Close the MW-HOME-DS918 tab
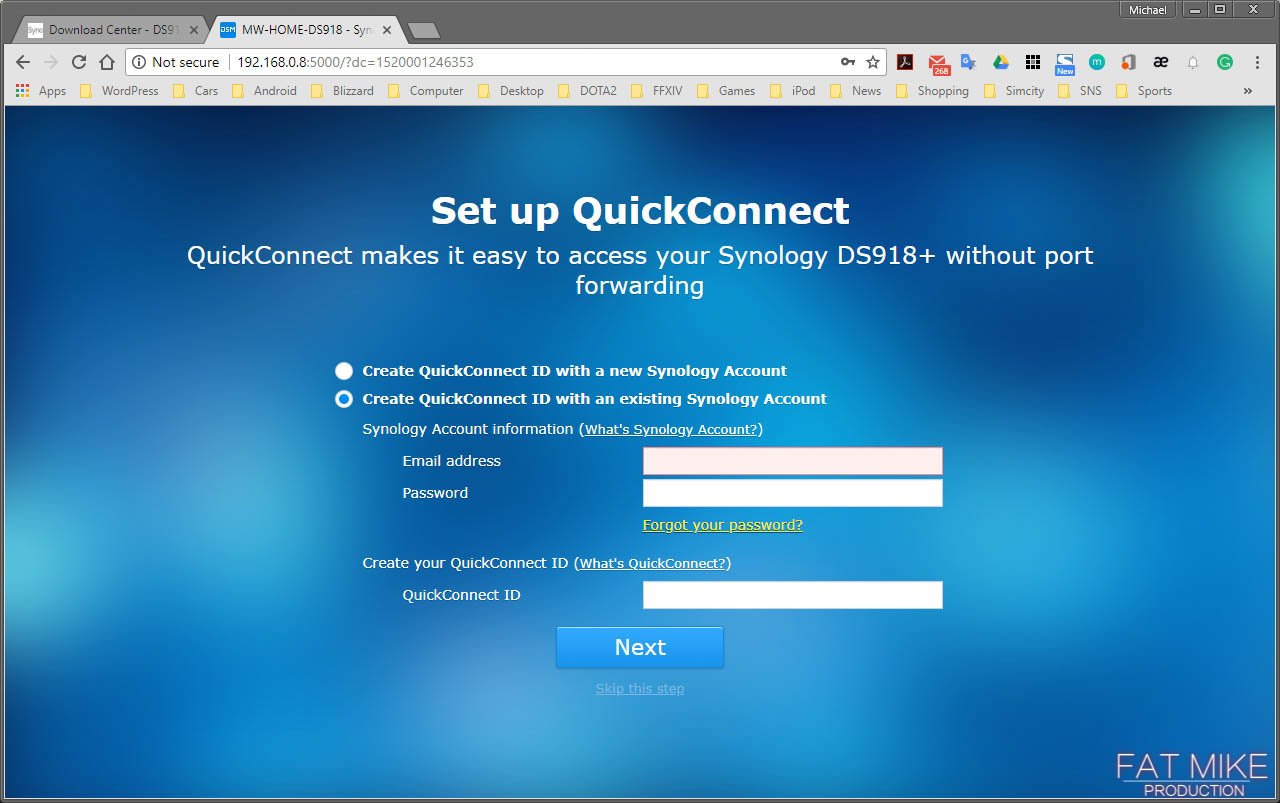This screenshot has width=1280, height=803. (x=386, y=30)
